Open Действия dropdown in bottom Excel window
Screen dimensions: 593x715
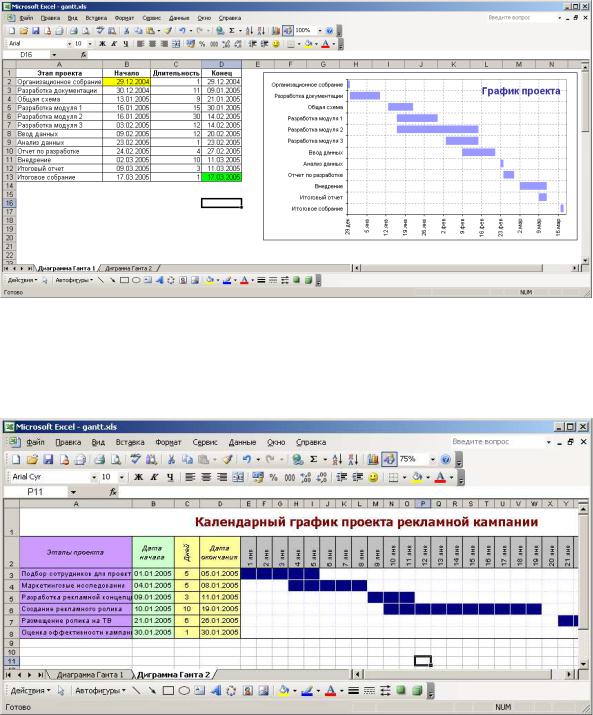[x=31, y=691]
